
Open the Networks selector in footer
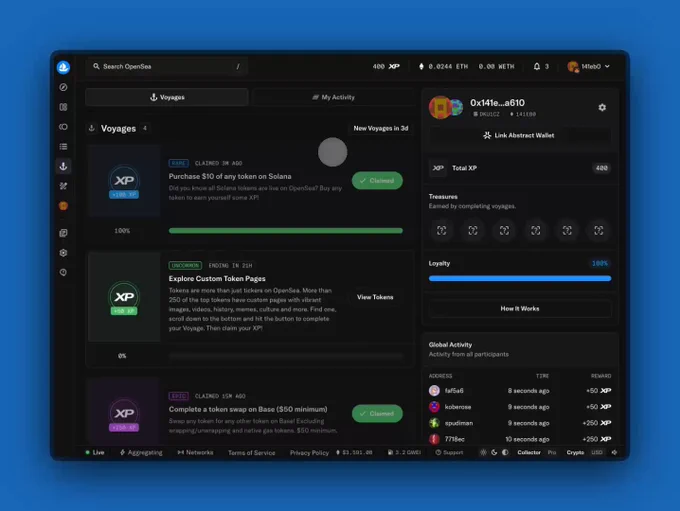pos(195,452)
